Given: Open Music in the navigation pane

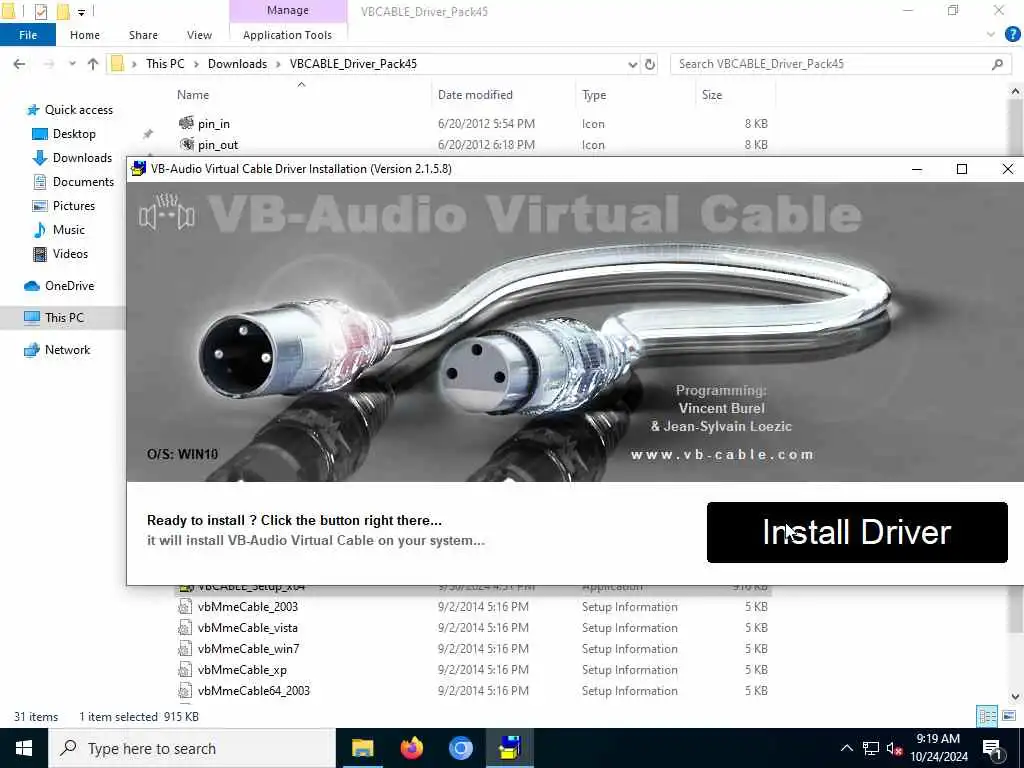Looking at the screenshot, I should [x=69, y=230].
